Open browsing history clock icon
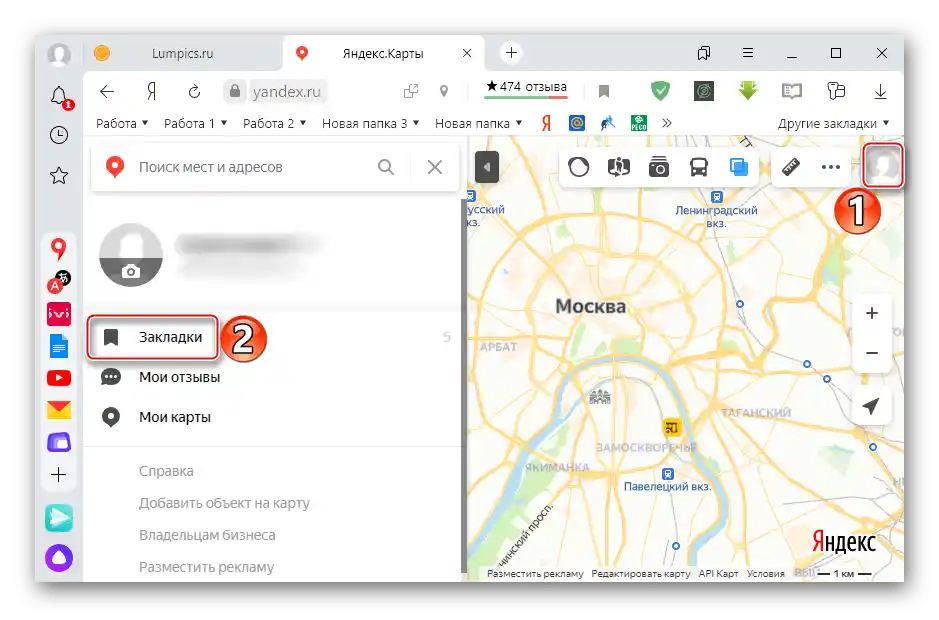 pos(59,135)
